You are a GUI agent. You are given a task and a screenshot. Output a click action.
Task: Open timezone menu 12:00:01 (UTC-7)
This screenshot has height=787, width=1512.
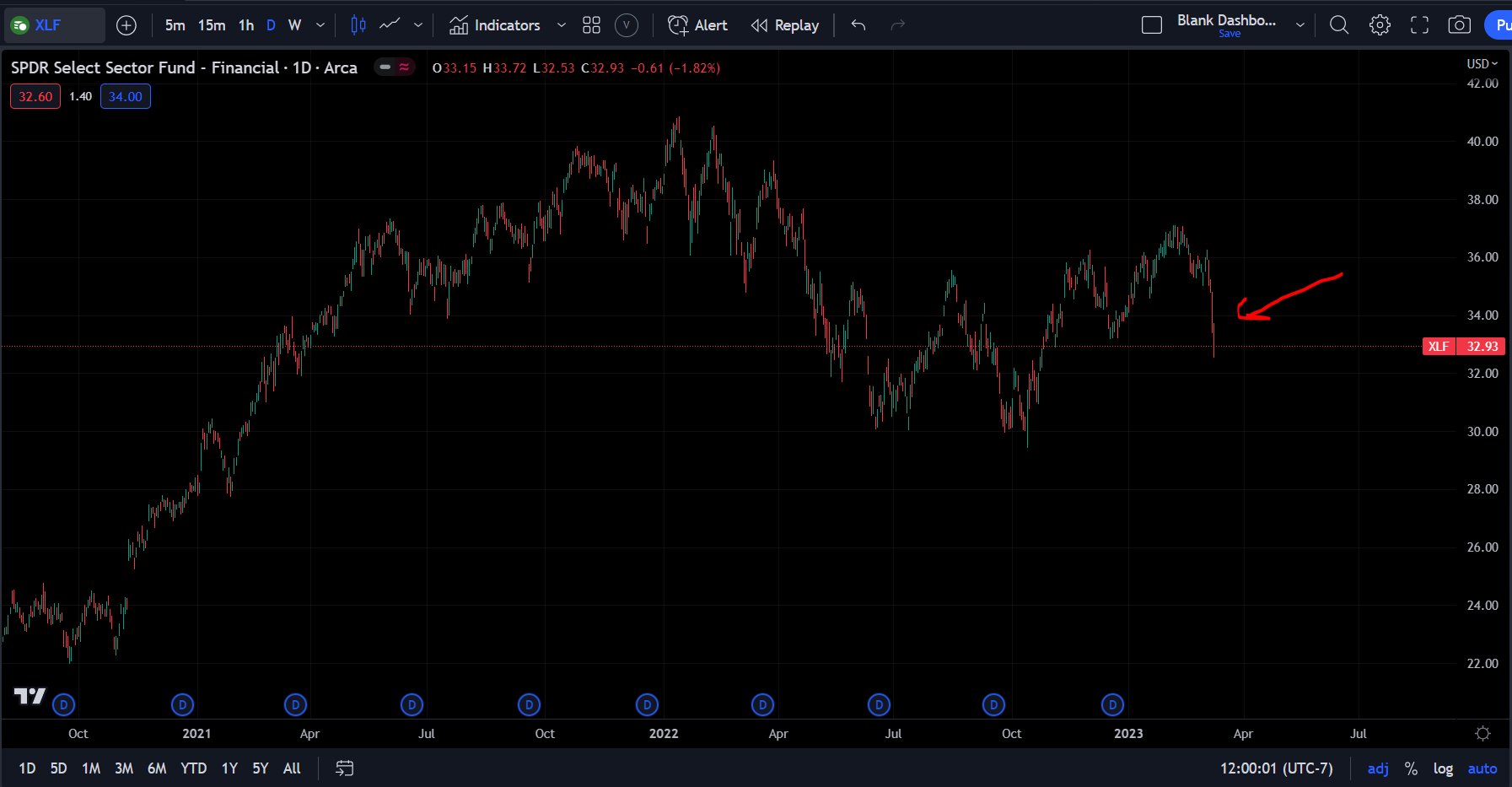tap(1277, 768)
